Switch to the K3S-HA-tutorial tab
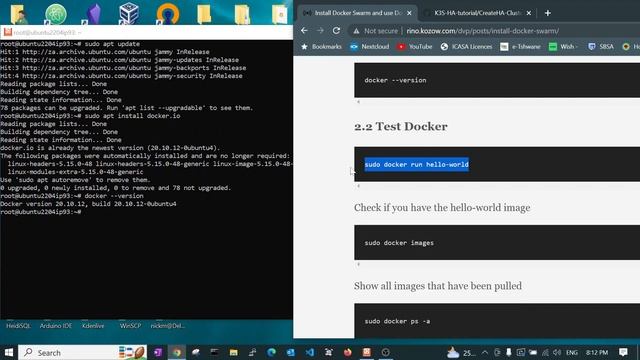This screenshot has width=640, height=360. coord(478,13)
